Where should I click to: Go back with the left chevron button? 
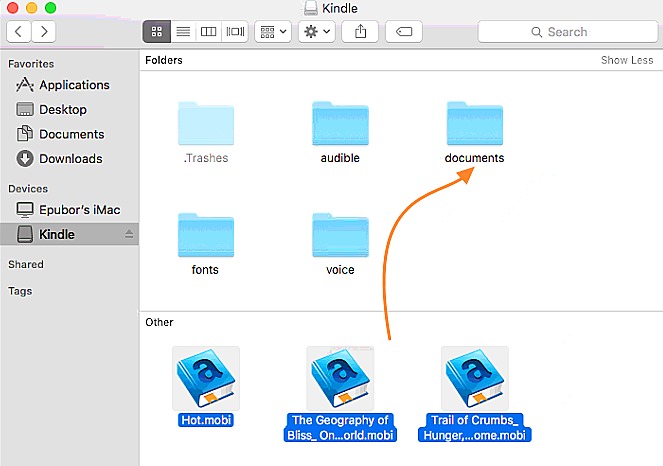19,32
